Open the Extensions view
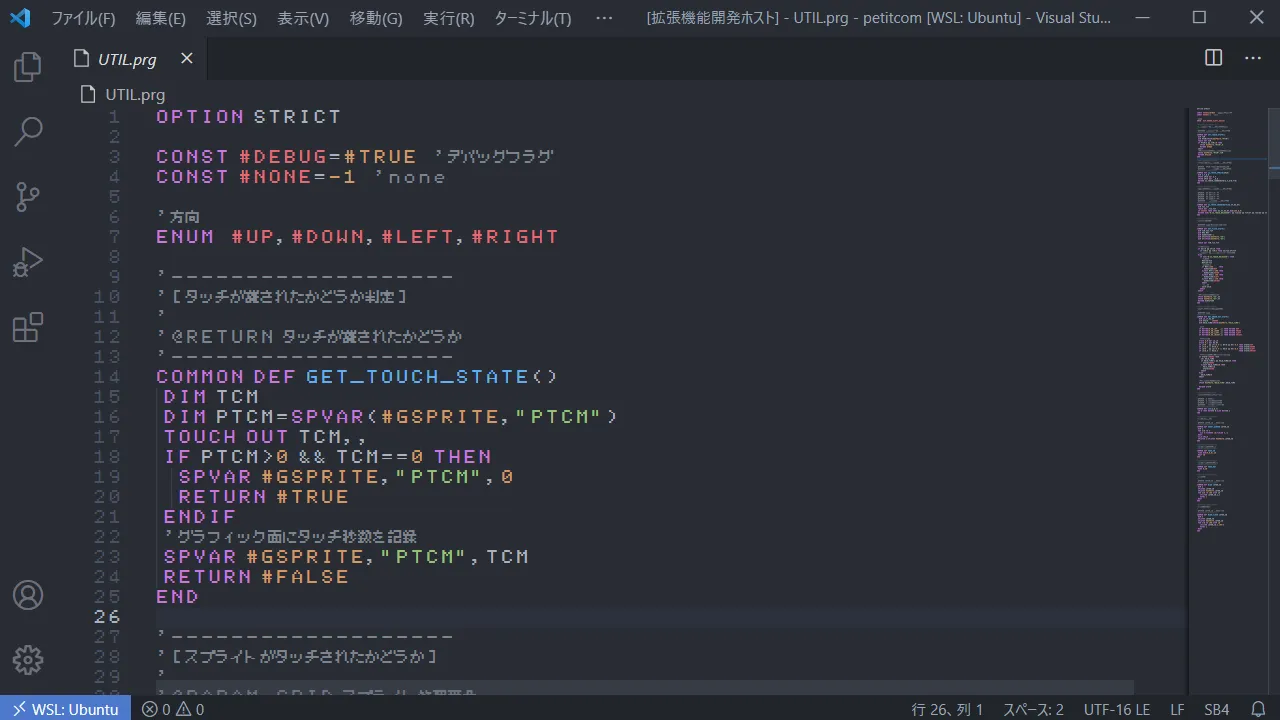1280x720 pixels. click(x=28, y=327)
